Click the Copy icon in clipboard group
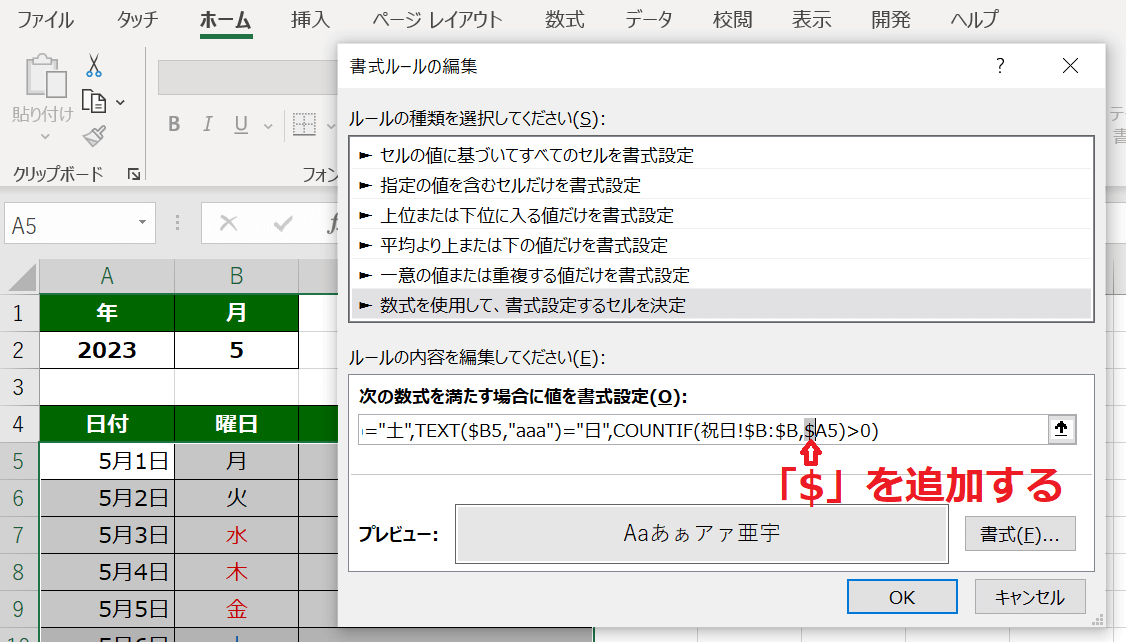The image size is (1126, 642). click(x=94, y=101)
